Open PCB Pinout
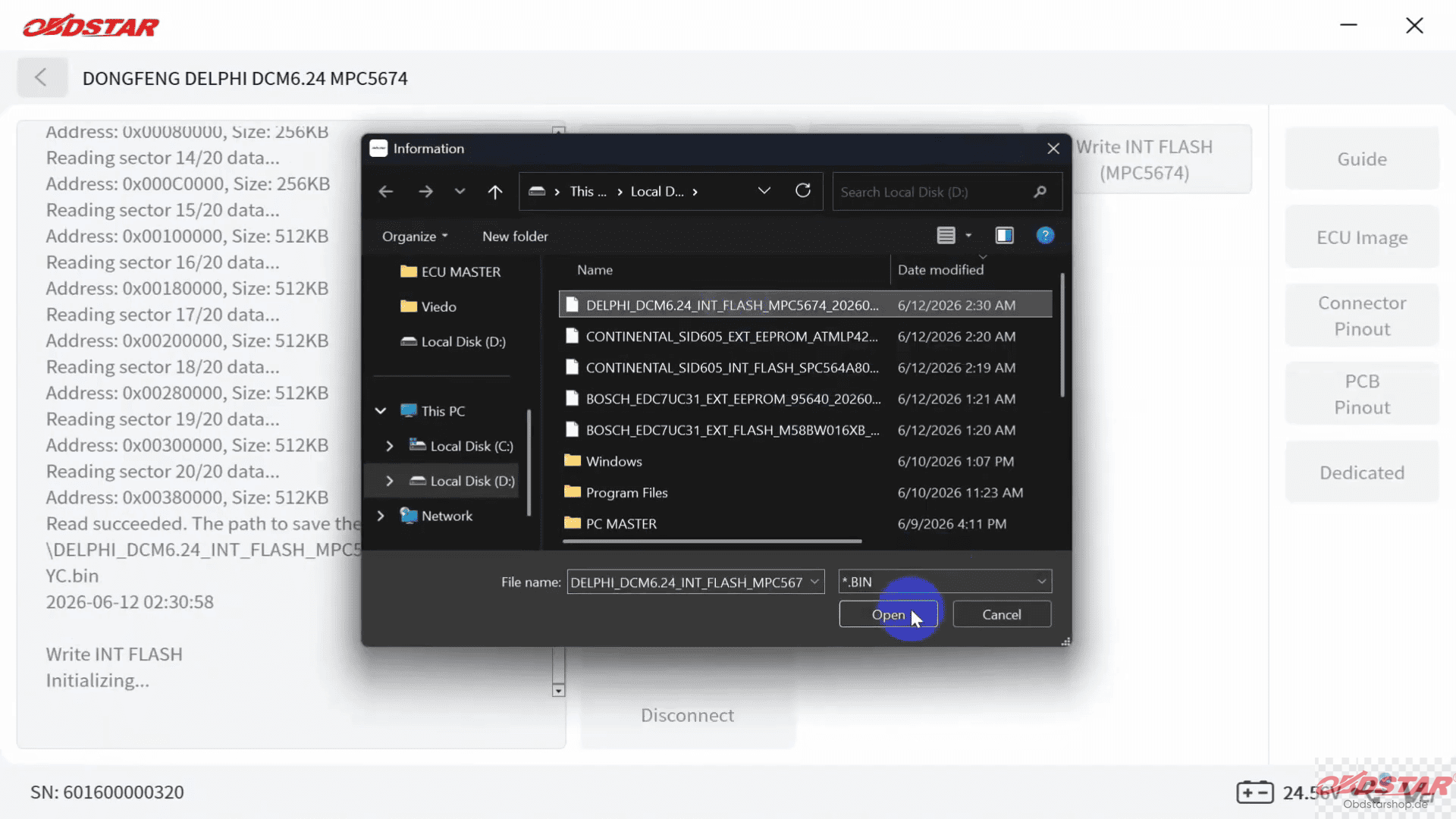The image size is (1456, 819). tap(1362, 394)
